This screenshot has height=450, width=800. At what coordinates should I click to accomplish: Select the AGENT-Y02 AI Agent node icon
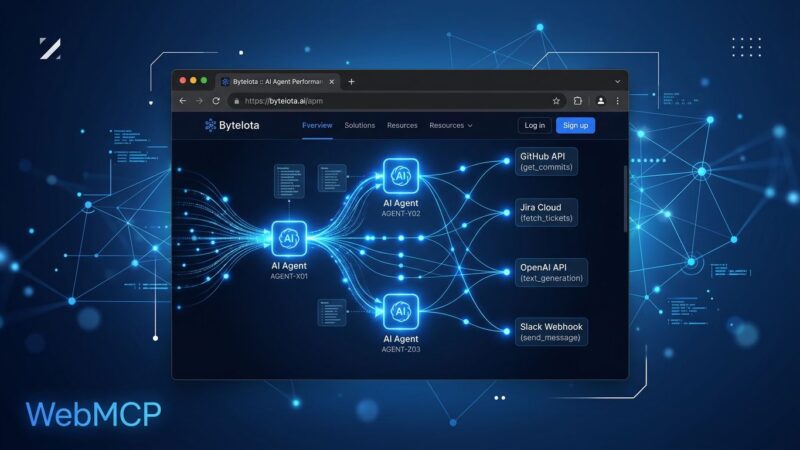click(x=401, y=176)
